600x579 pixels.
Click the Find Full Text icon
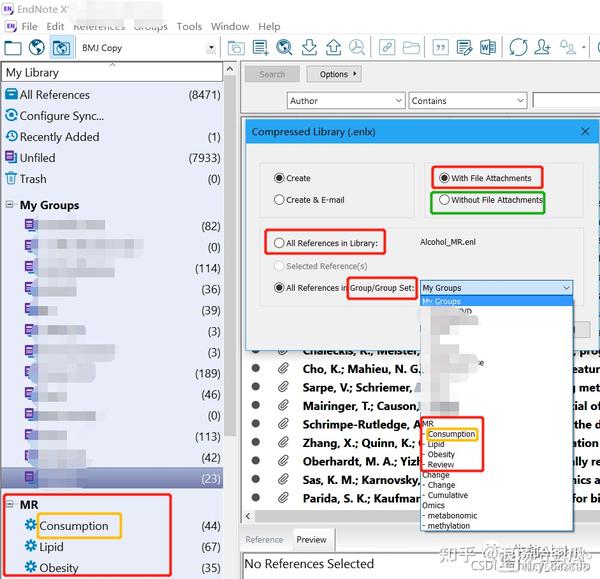point(357,48)
